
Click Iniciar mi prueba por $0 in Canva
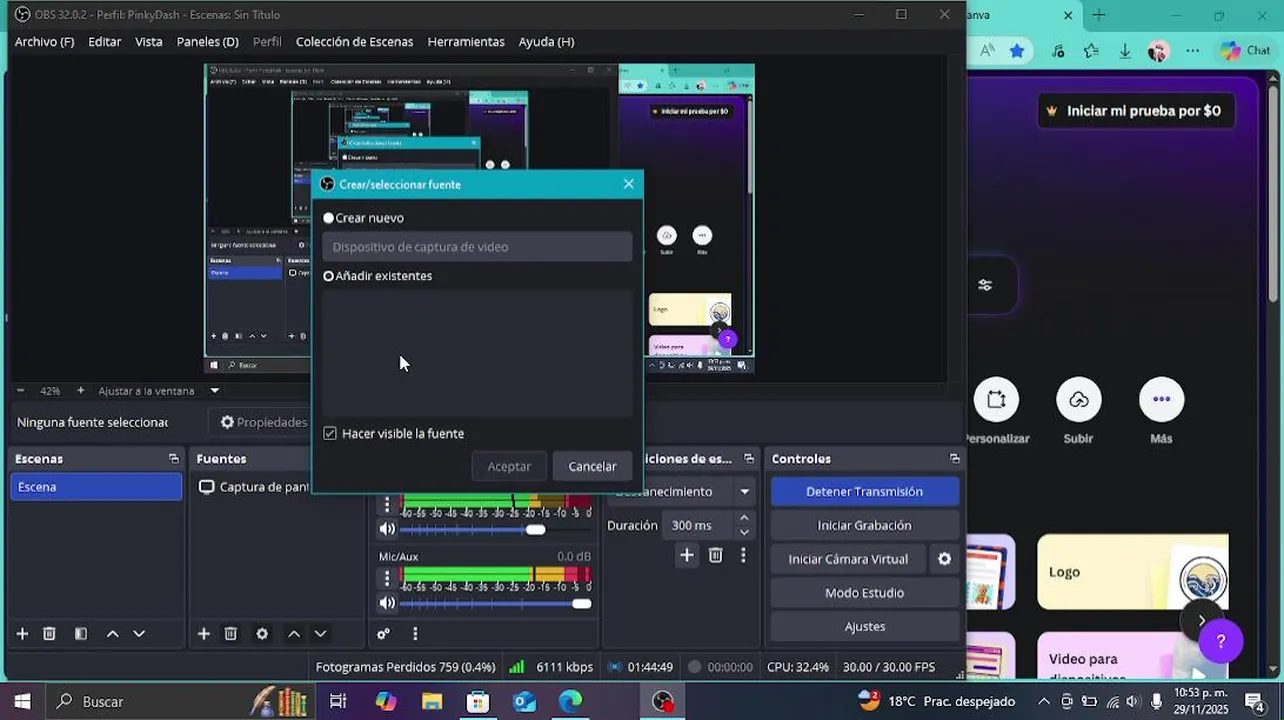[1135, 111]
